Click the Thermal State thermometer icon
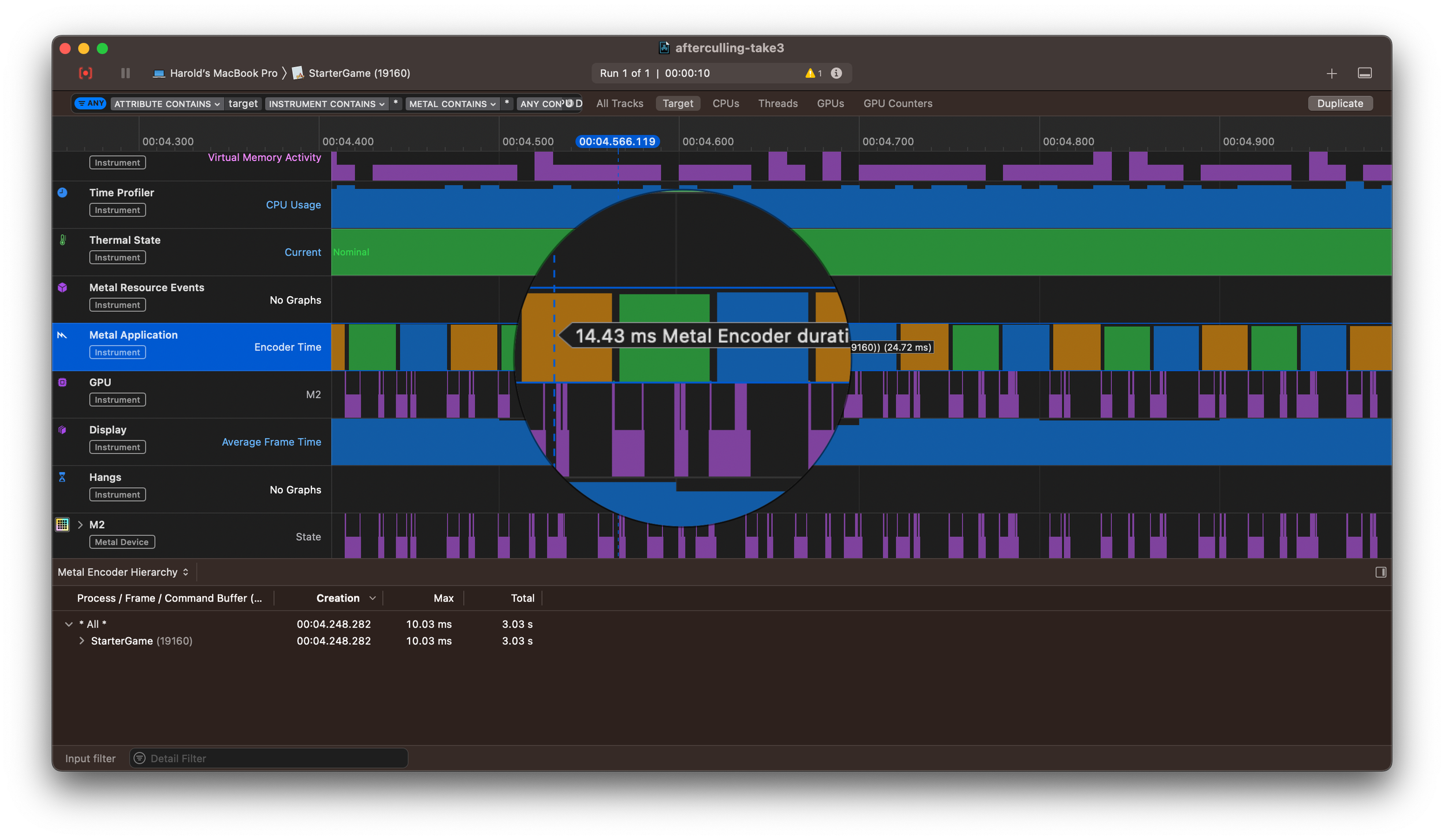Screen dimensions: 1444x840 [62, 240]
